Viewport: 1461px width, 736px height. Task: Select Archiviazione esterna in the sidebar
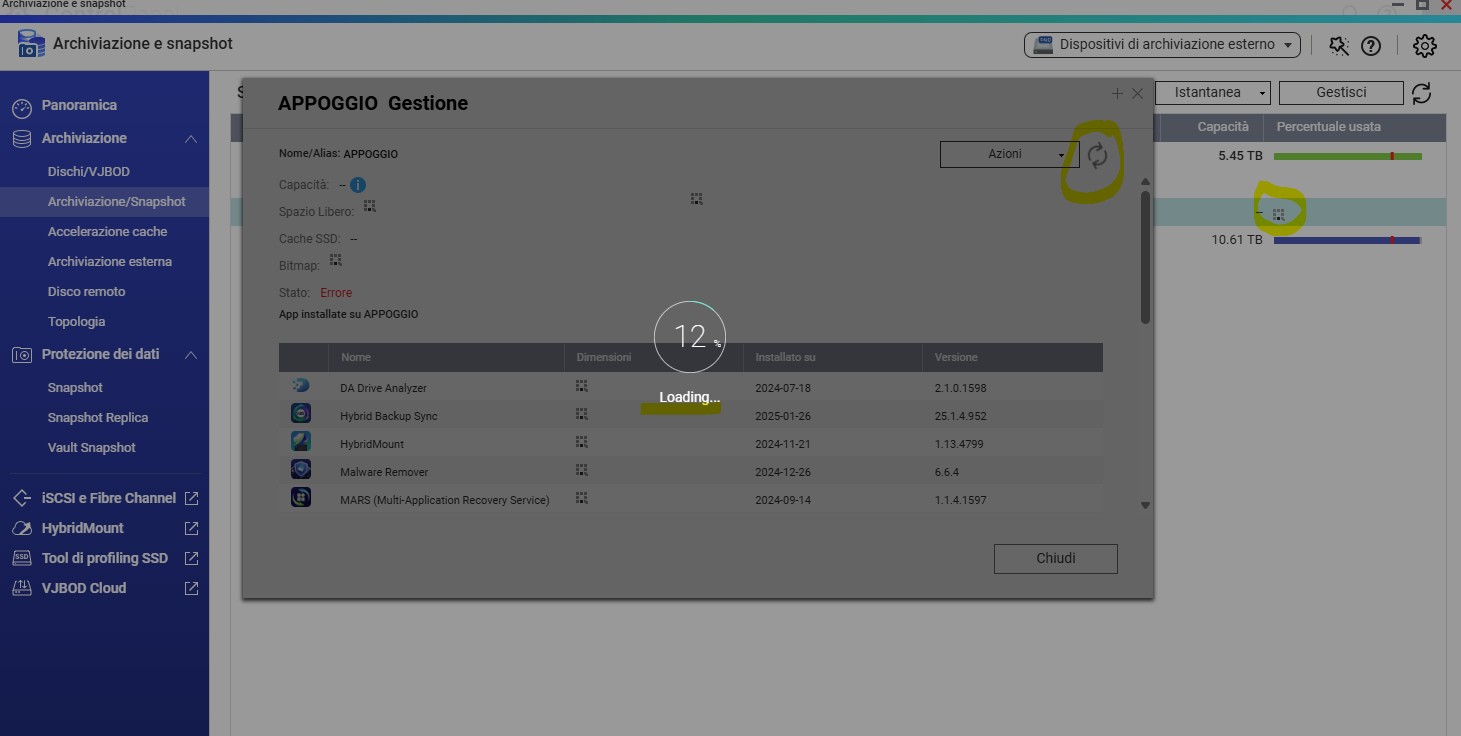click(x=110, y=262)
